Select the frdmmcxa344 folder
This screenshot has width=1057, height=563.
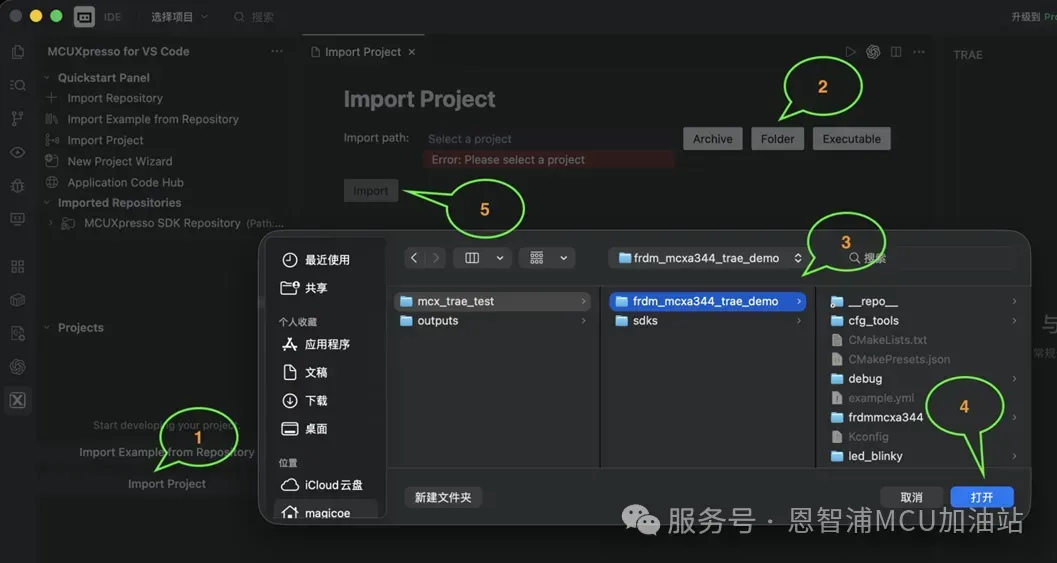tap(923, 417)
